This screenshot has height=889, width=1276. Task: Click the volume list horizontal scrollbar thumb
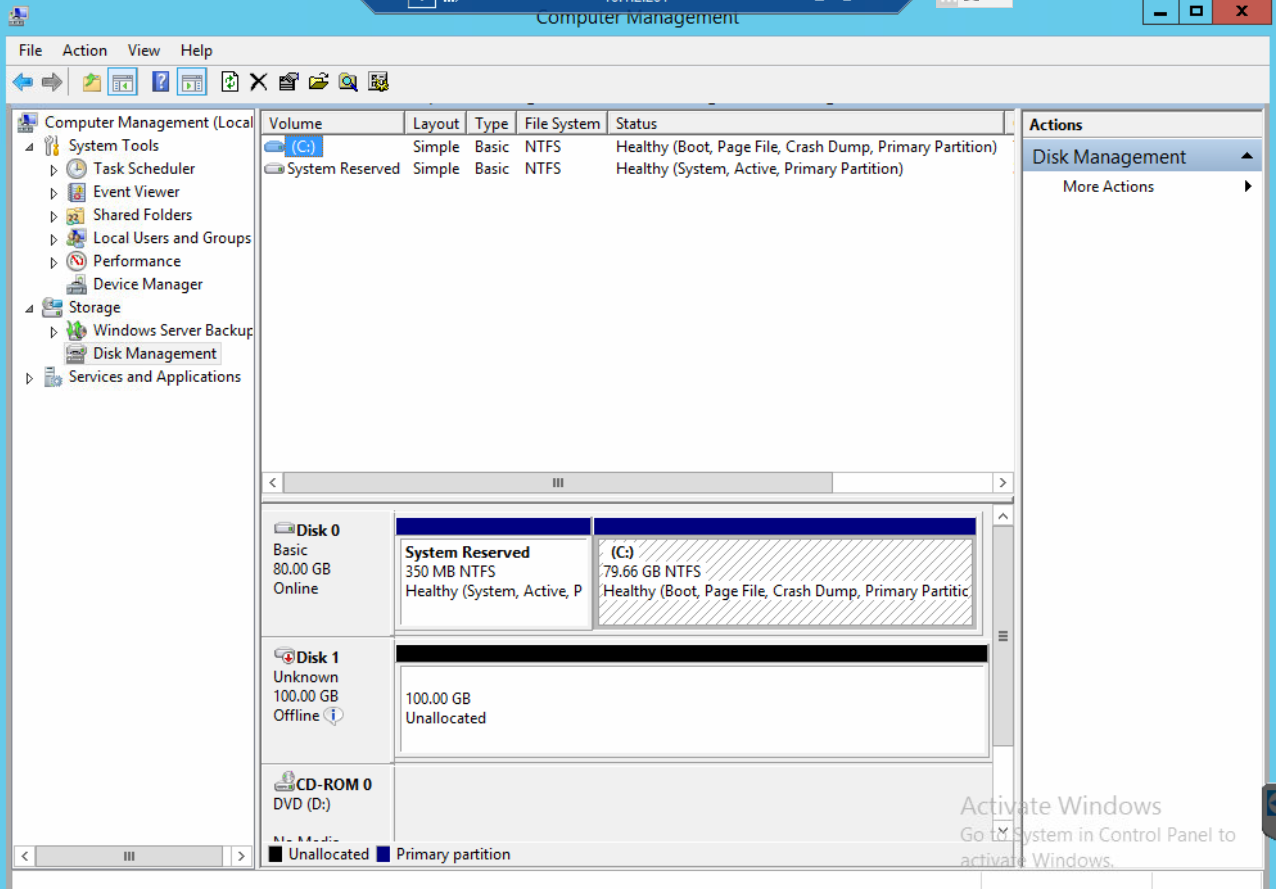557,482
